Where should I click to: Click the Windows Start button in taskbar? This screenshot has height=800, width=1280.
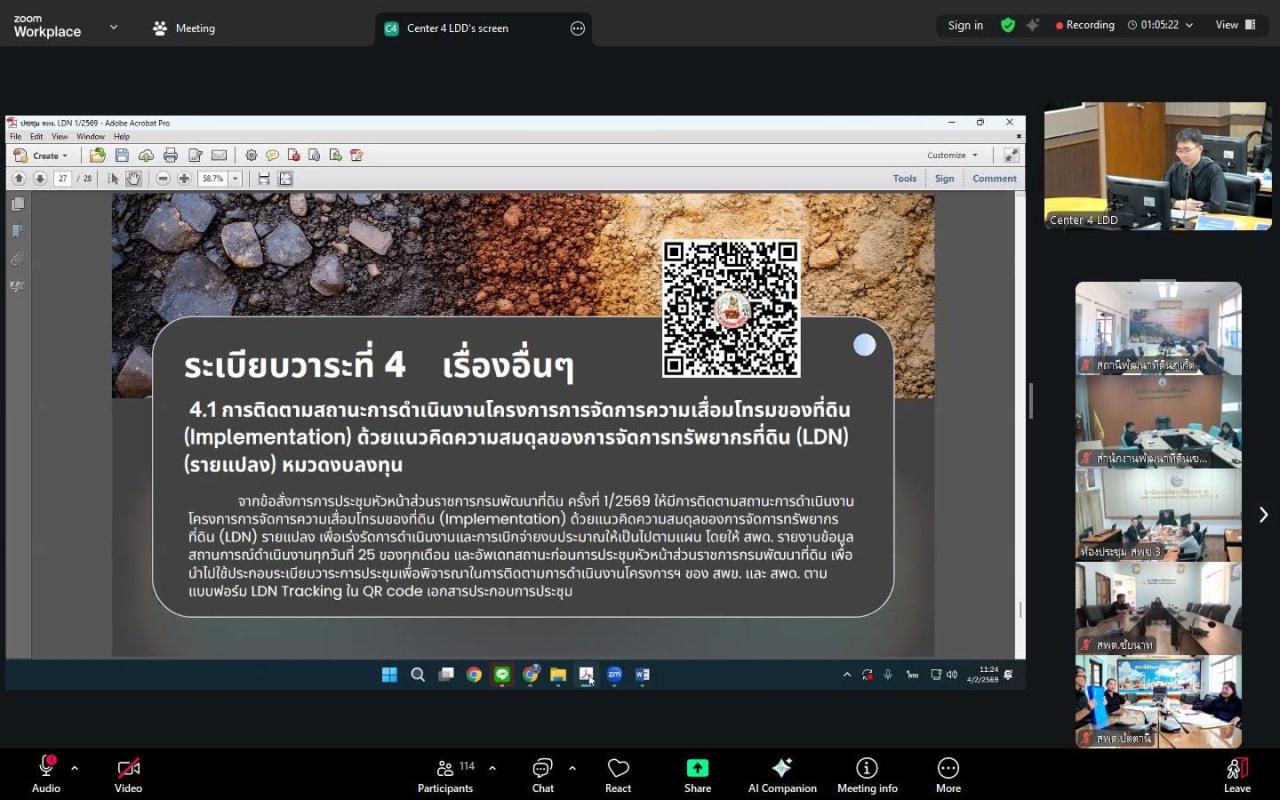tap(389, 675)
